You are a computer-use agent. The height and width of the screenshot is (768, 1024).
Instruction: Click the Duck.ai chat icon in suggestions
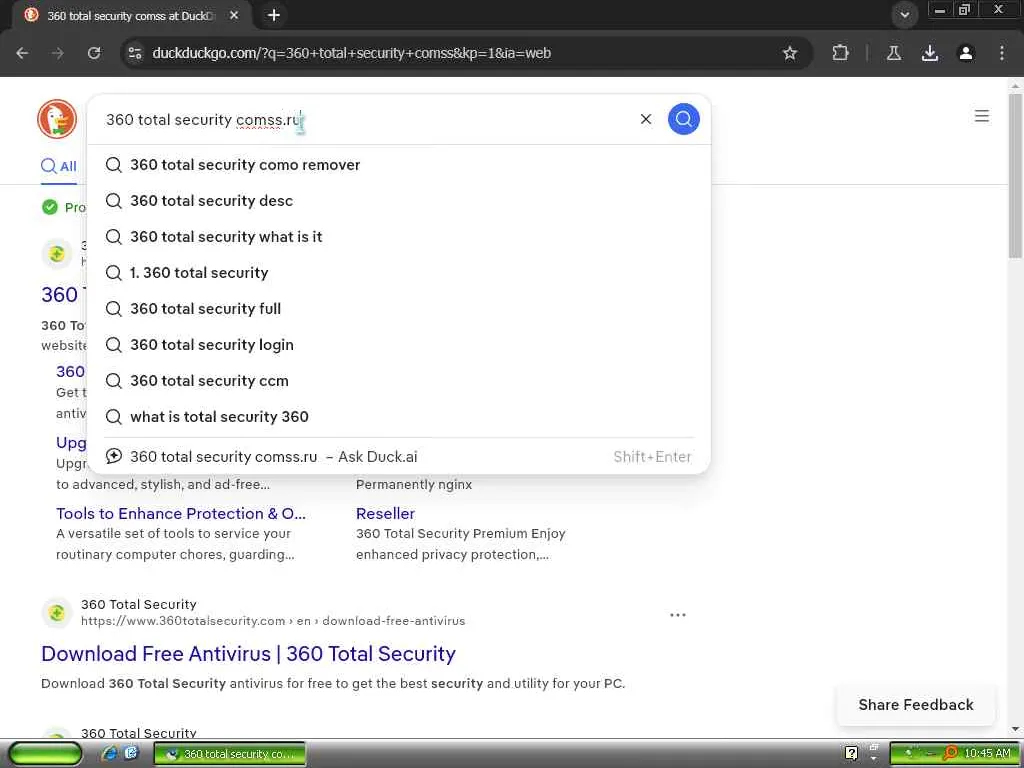(x=114, y=456)
